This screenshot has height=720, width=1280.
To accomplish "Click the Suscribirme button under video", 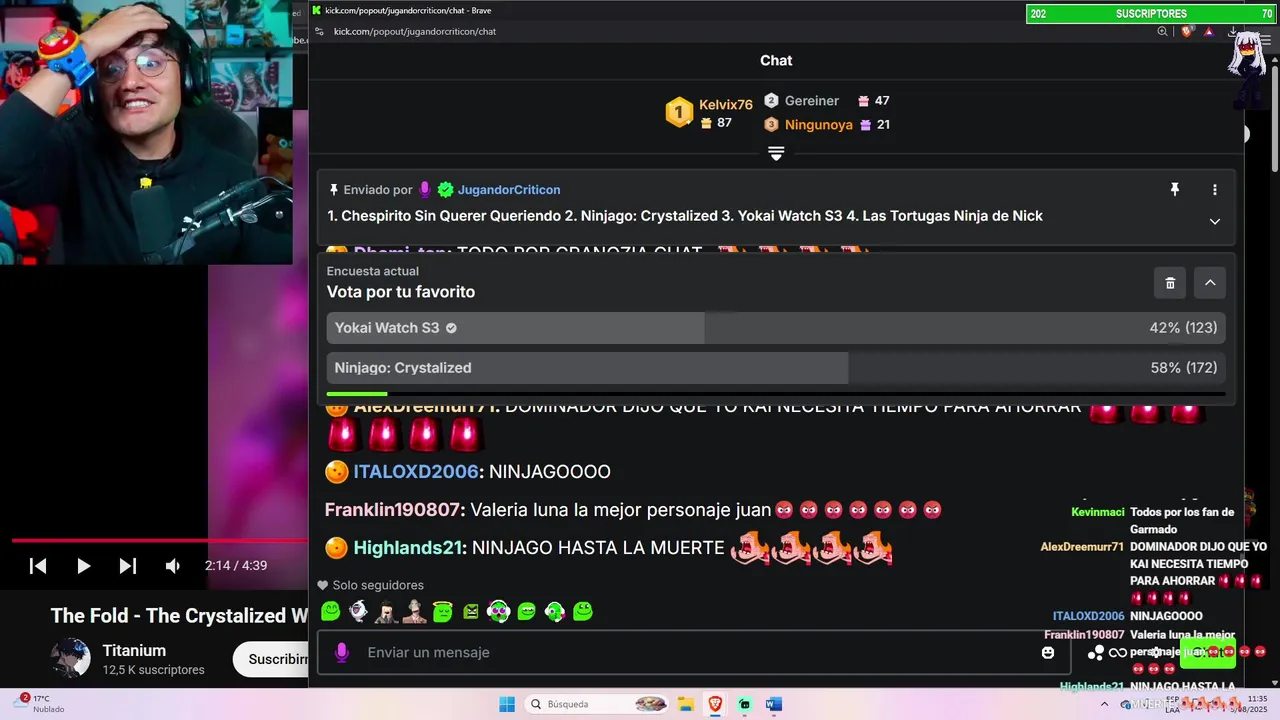I will pyautogui.click(x=272, y=659).
